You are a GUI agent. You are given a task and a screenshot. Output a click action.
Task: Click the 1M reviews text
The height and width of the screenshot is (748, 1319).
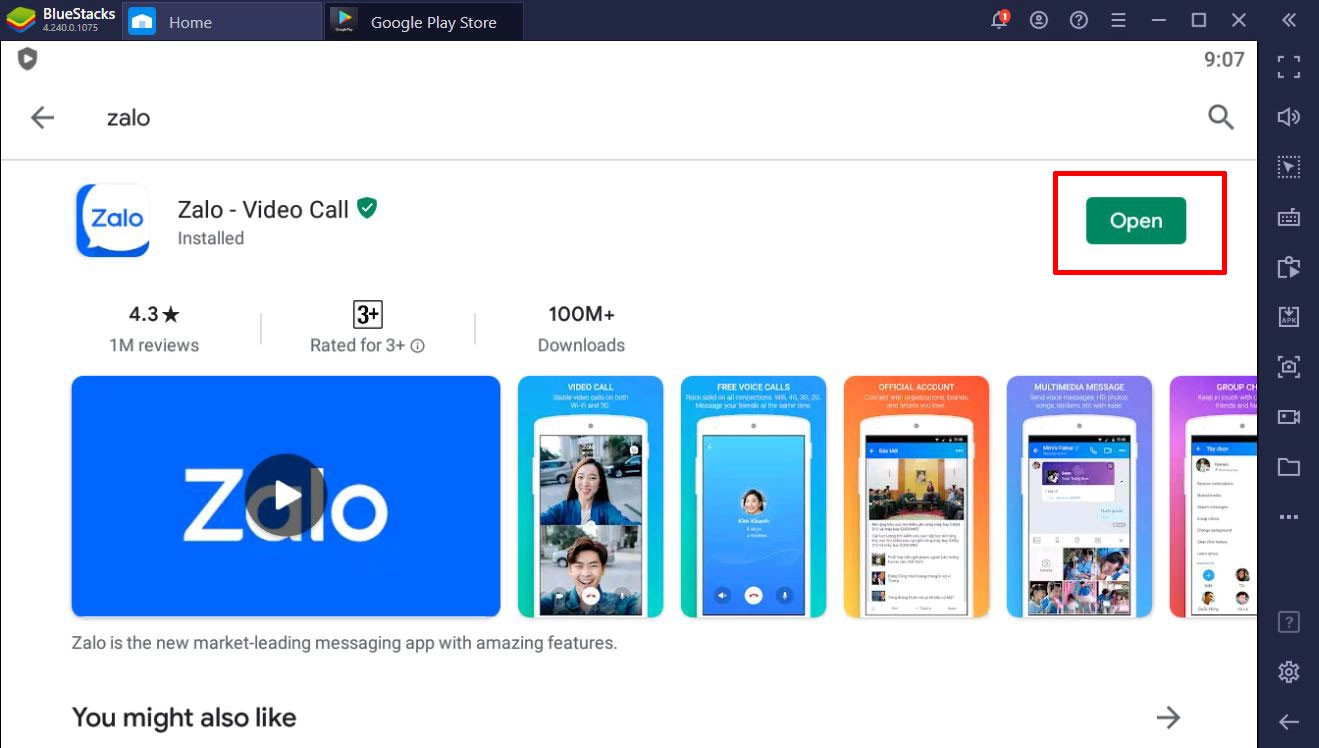pos(154,345)
